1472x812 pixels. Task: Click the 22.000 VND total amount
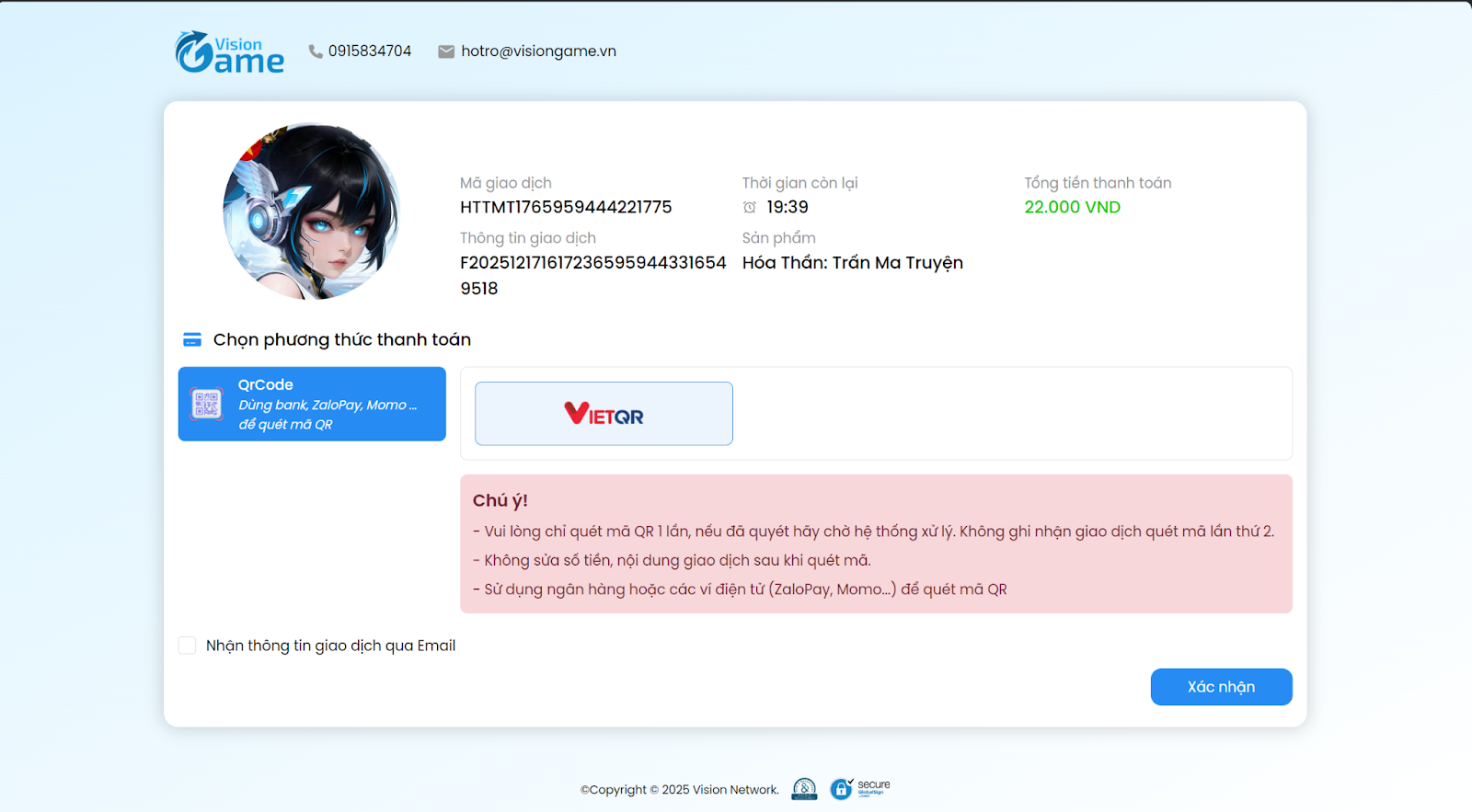point(1072,208)
